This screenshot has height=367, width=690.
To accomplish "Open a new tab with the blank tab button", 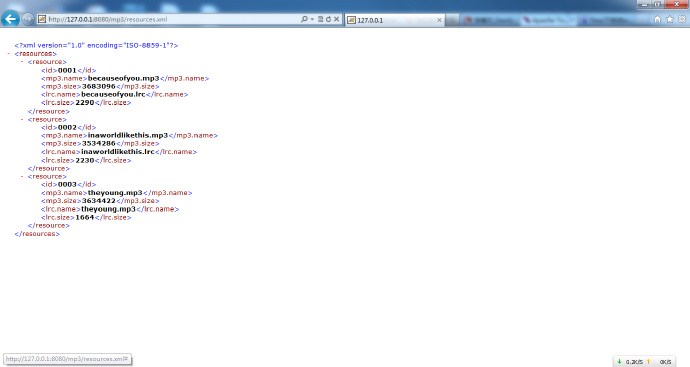I will [x=452, y=20].
